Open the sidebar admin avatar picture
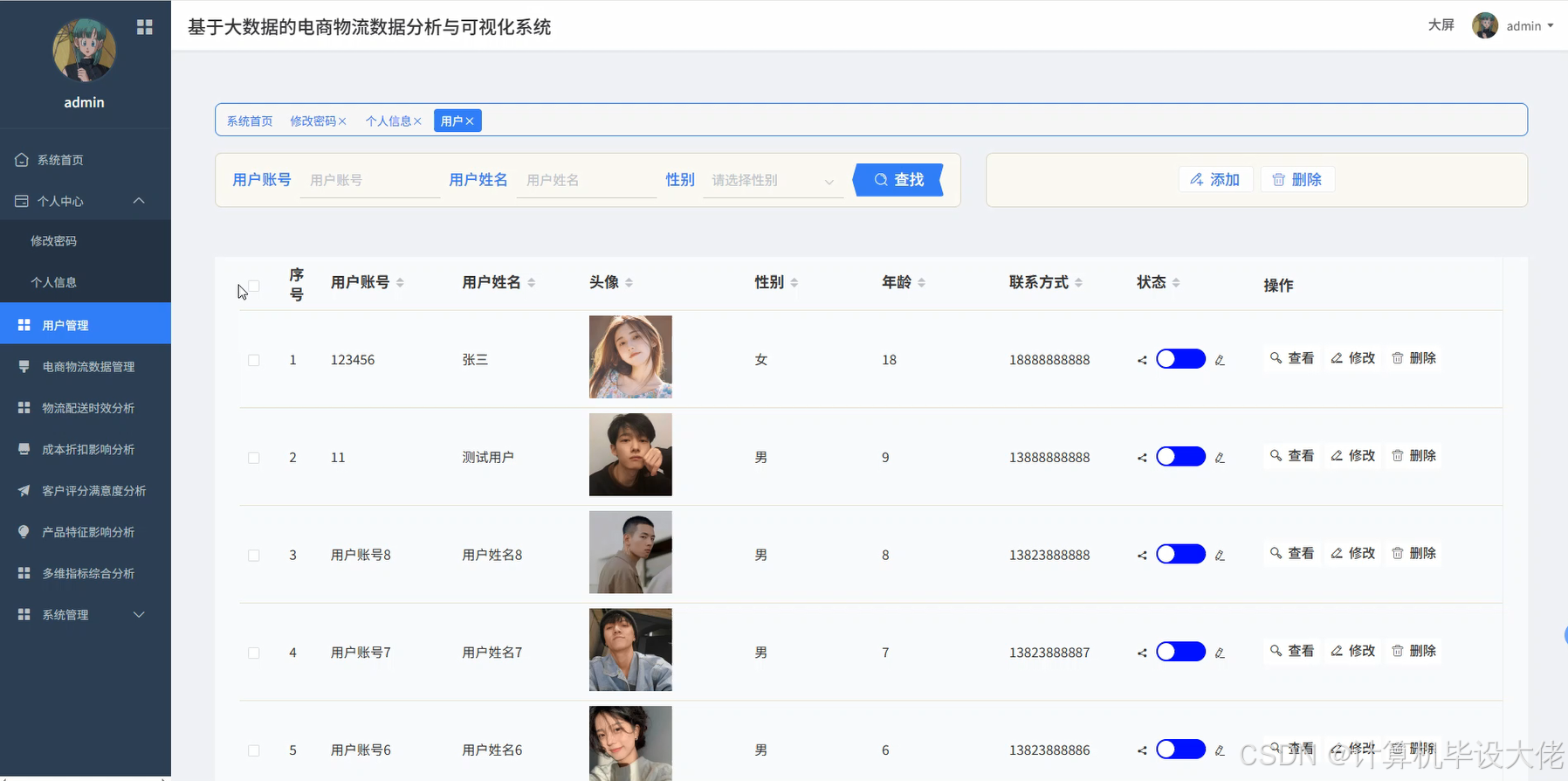1568x781 pixels. point(84,51)
